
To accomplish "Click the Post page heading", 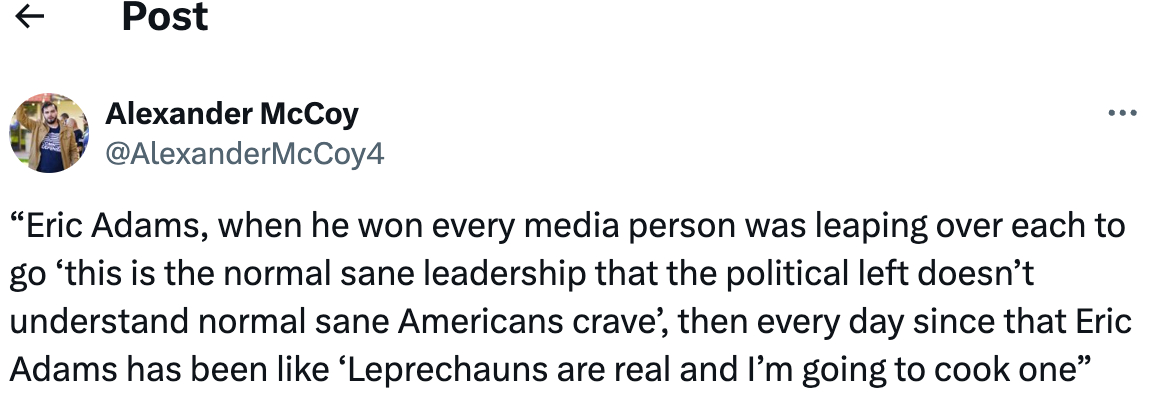I will tap(164, 17).
